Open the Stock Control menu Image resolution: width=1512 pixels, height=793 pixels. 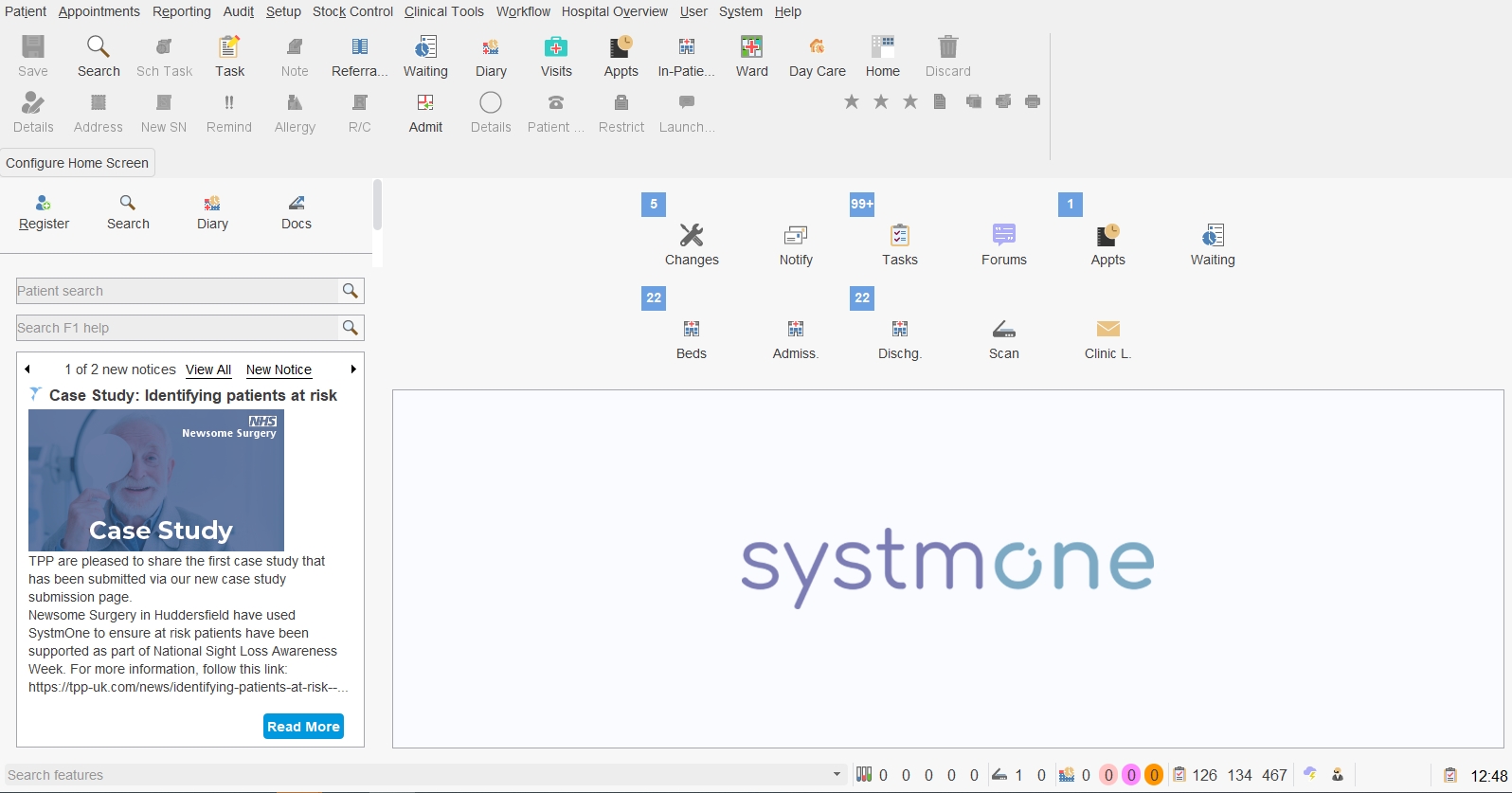tap(352, 11)
